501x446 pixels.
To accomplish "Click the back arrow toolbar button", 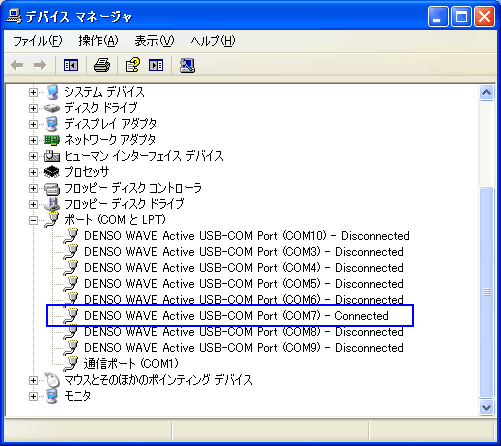I will [17, 65].
